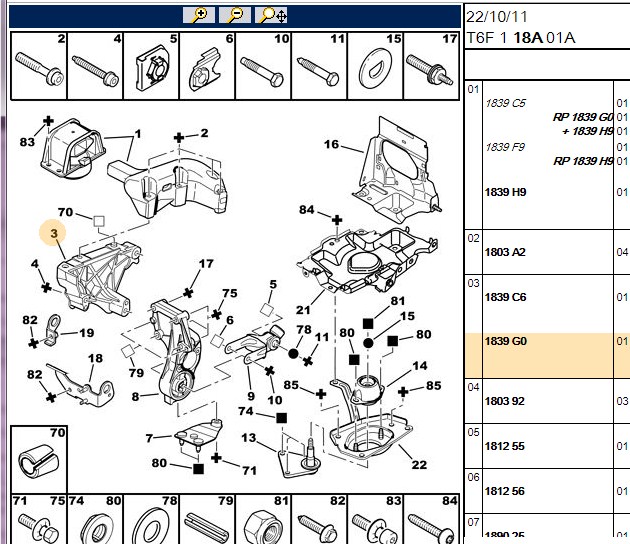Select part number 1803 A2

(505, 252)
